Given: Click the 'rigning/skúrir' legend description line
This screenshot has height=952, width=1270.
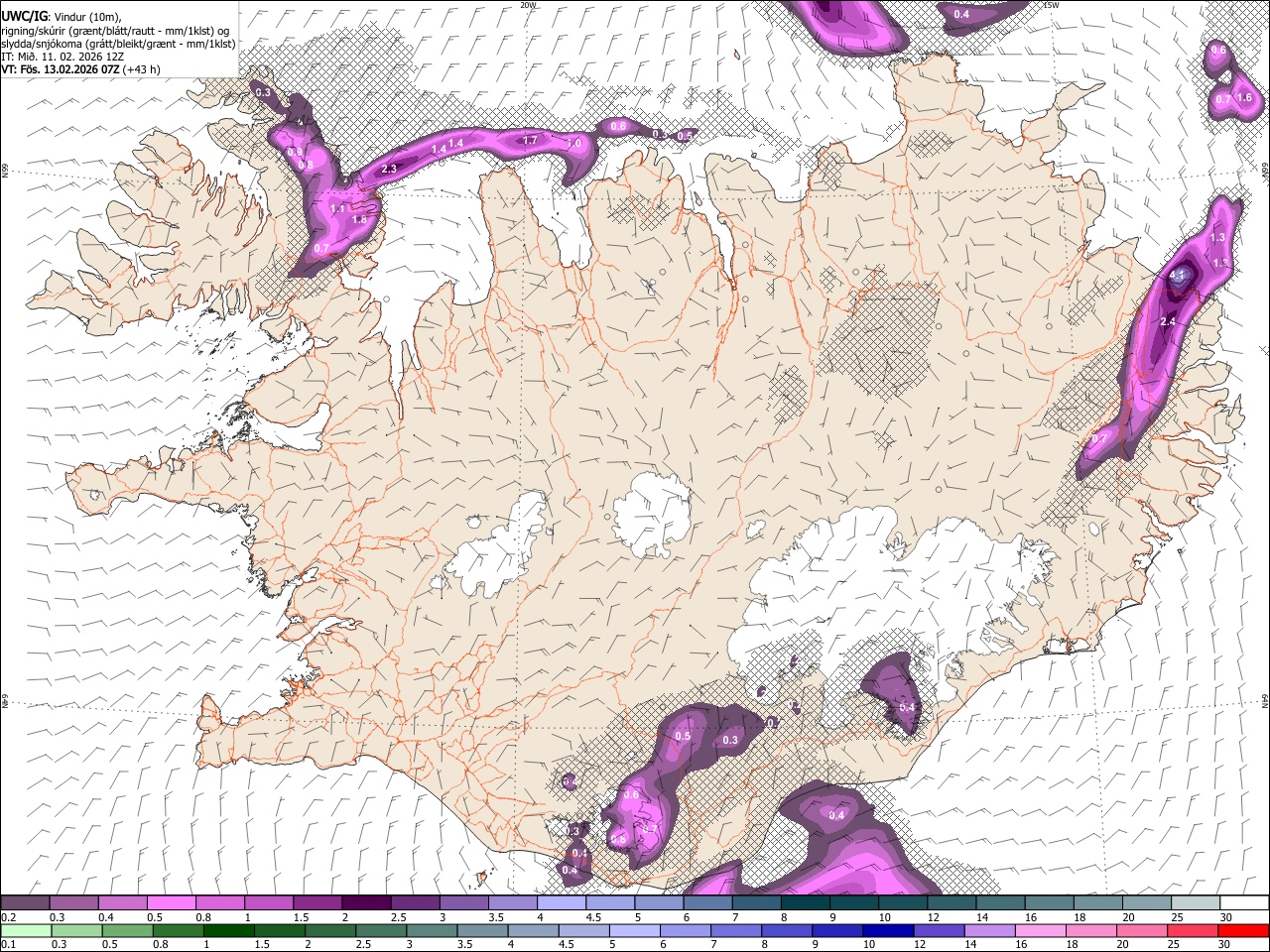Looking at the screenshot, I should click(x=115, y=30).
